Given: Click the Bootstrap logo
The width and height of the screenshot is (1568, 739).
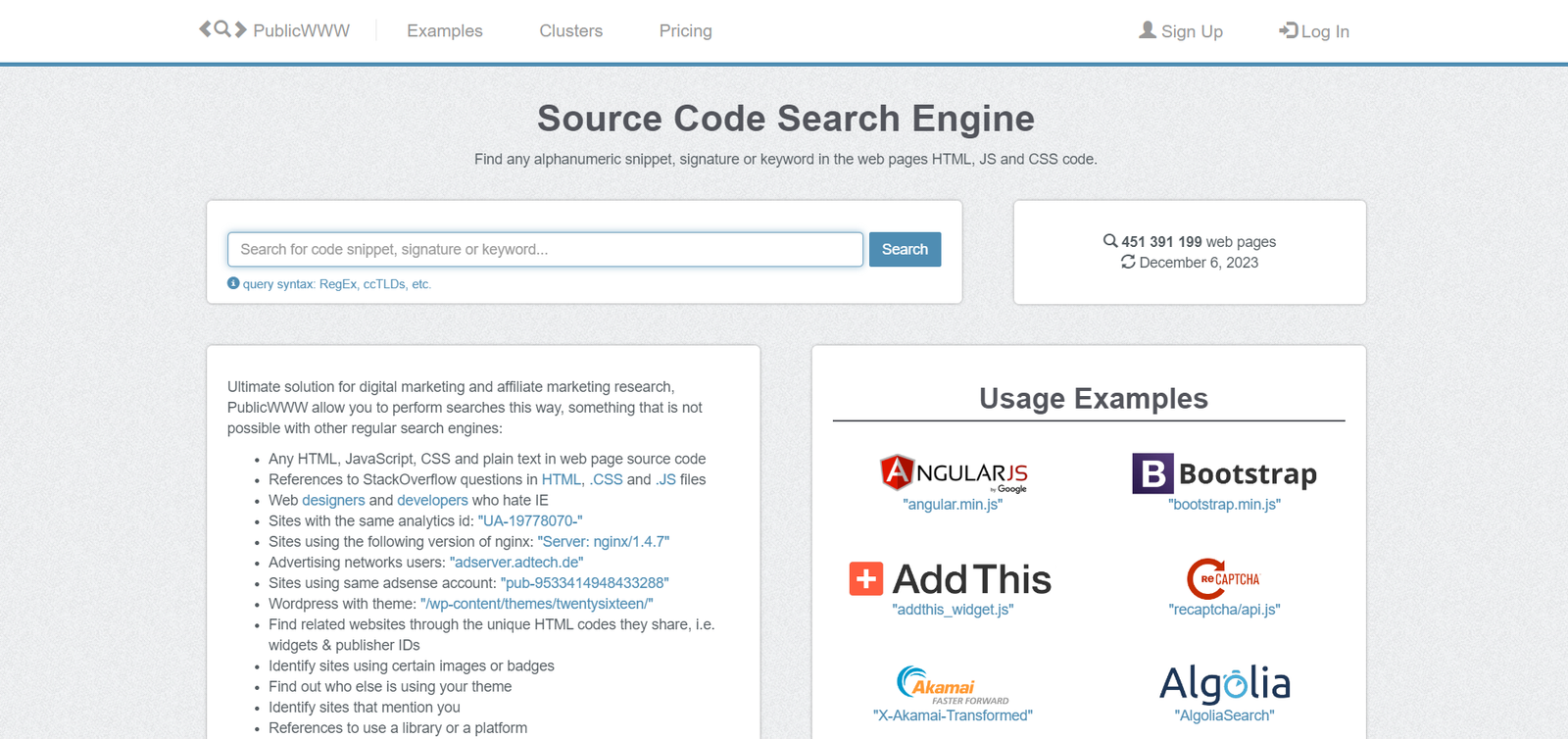Looking at the screenshot, I should 1224,473.
